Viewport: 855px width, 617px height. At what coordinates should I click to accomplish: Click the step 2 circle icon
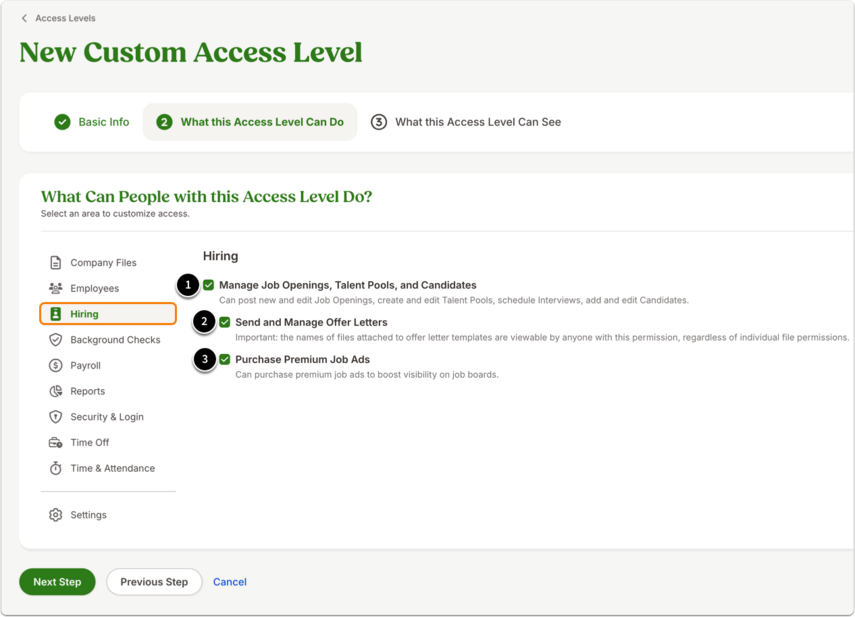[164, 122]
